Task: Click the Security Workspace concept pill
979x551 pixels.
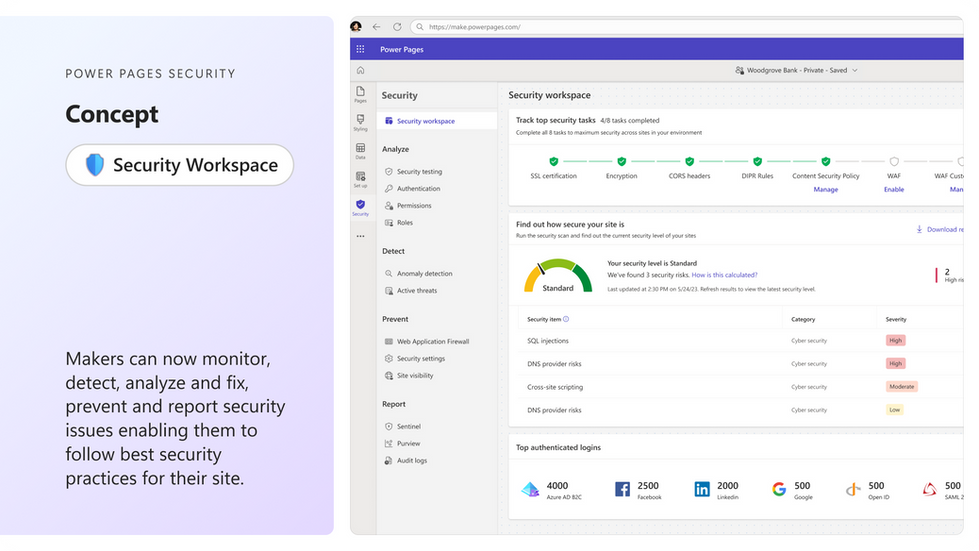Action: coord(180,165)
